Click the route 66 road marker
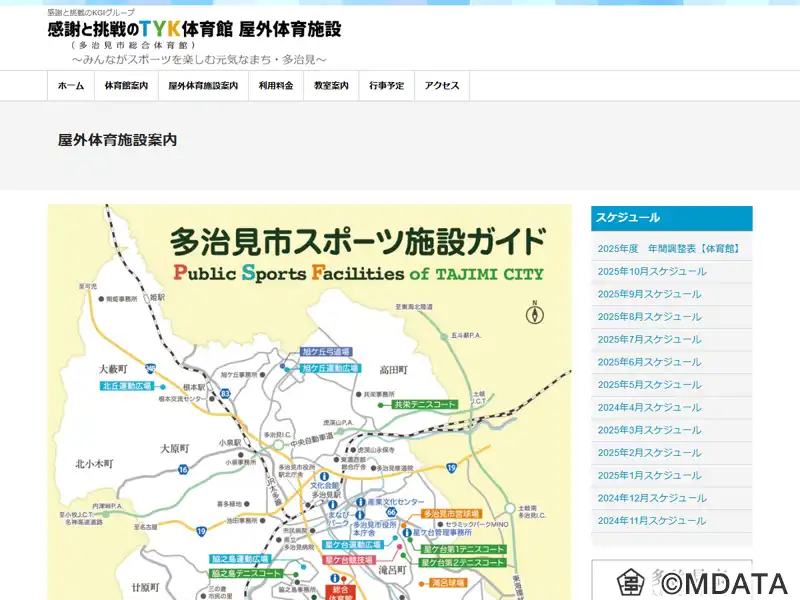The image size is (800, 600). tap(392, 512)
